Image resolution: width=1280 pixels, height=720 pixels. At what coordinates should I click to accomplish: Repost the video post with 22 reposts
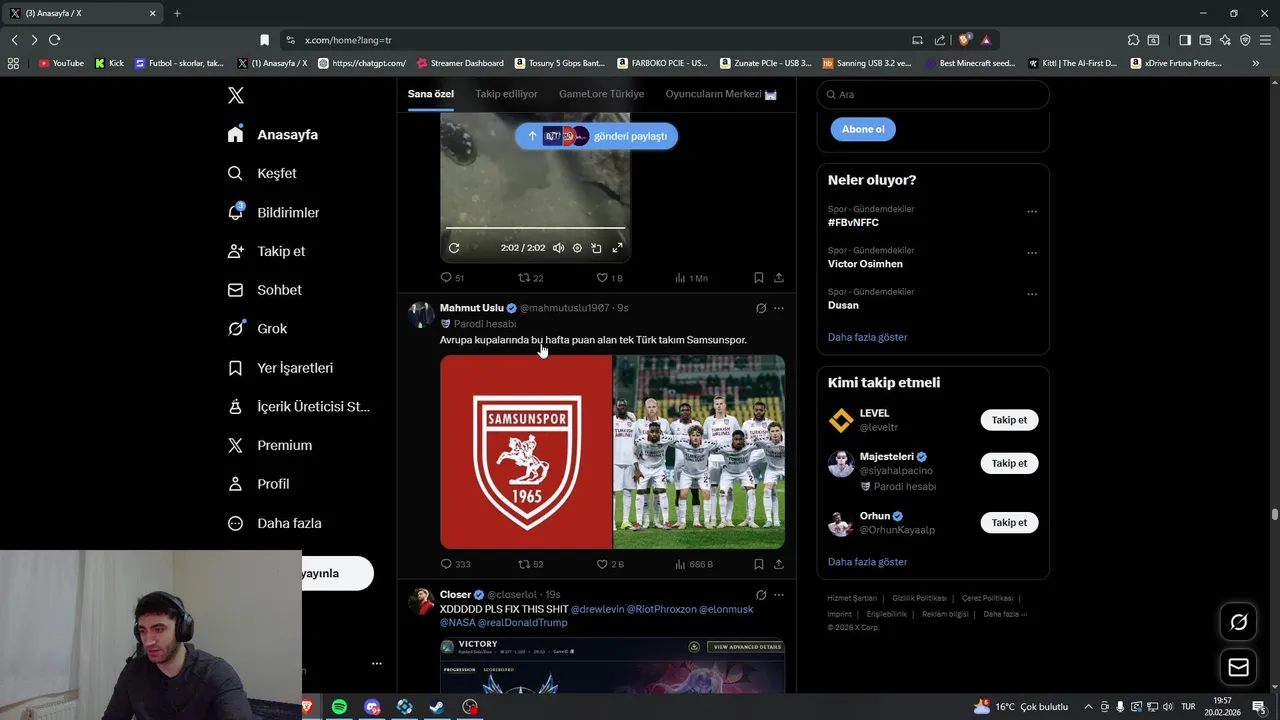(531, 278)
